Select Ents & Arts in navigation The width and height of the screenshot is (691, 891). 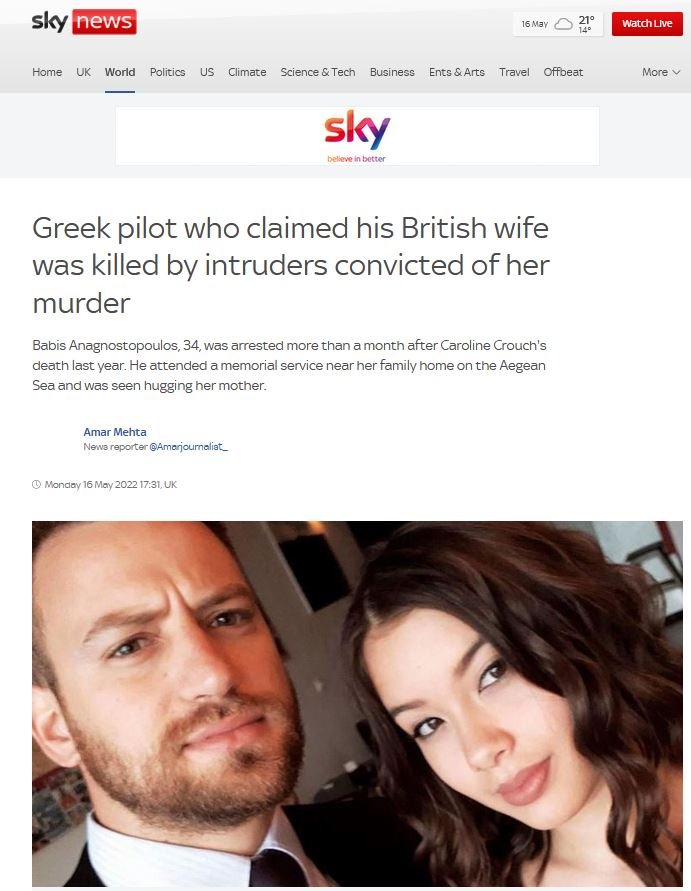pos(457,72)
